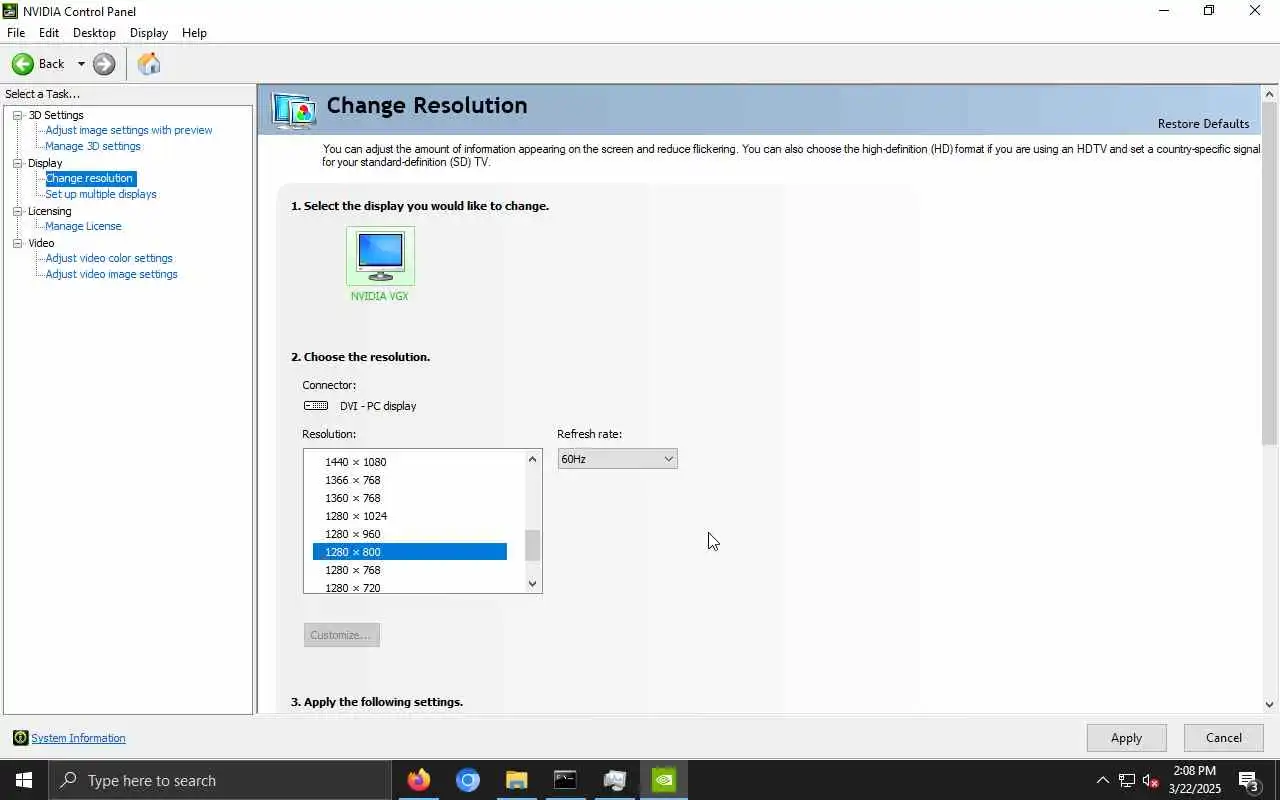Open Chrome browser from the taskbar
1280x800 pixels.
468,780
